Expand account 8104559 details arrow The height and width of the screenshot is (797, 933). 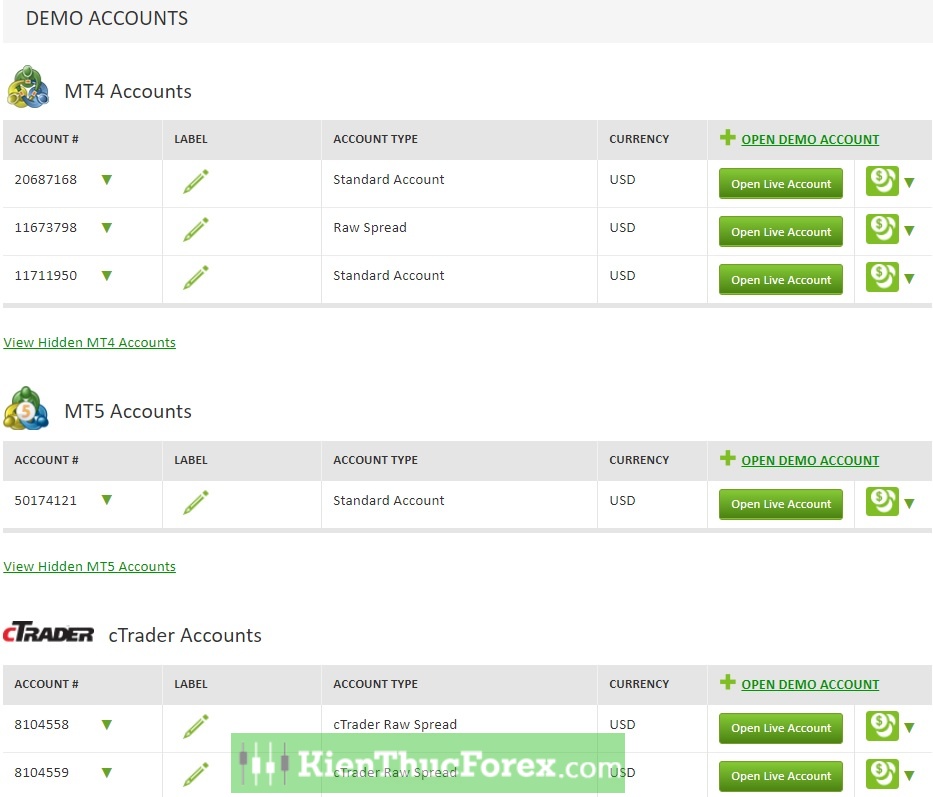(x=107, y=773)
